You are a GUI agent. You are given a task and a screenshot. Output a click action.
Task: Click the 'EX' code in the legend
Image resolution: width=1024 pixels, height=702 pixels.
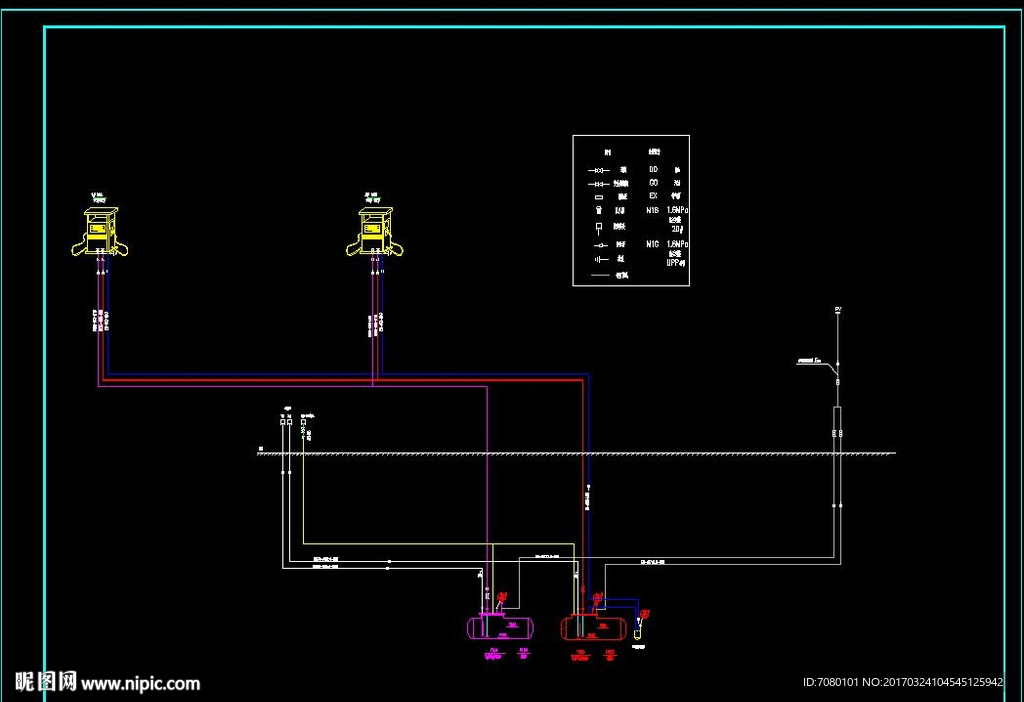click(653, 196)
